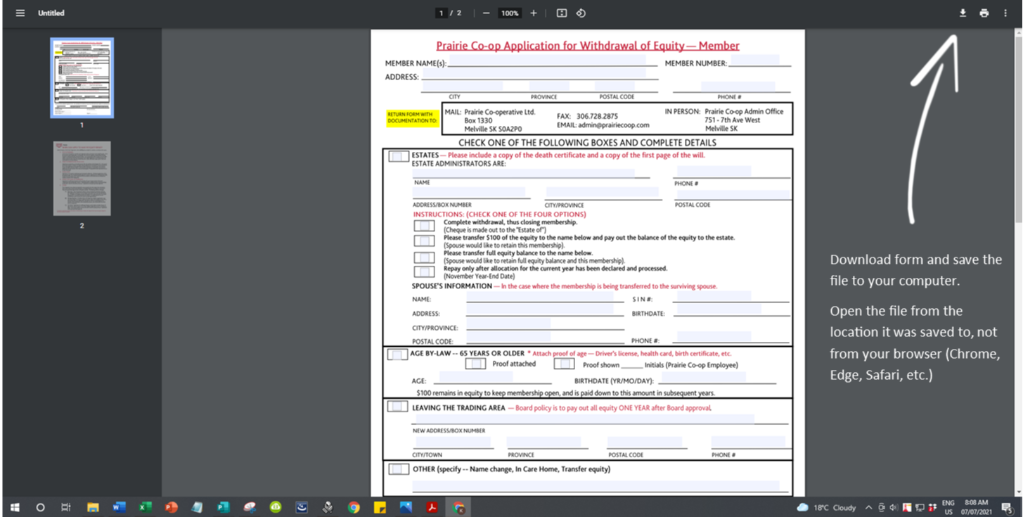Toggle the PDF viewer sidebar menu
Screen dimensions: 1023x517
[20, 13]
